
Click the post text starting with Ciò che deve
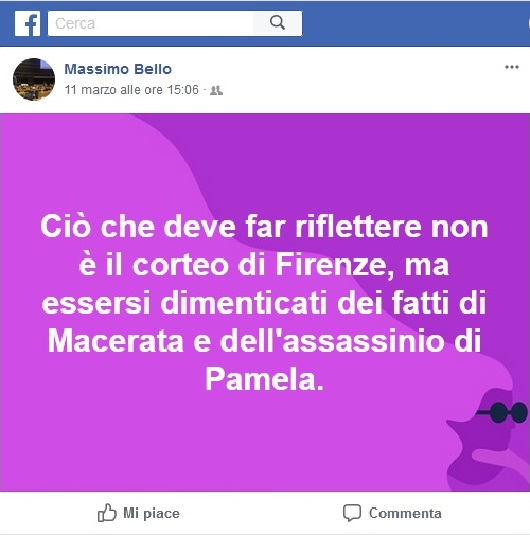coord(264,303)
